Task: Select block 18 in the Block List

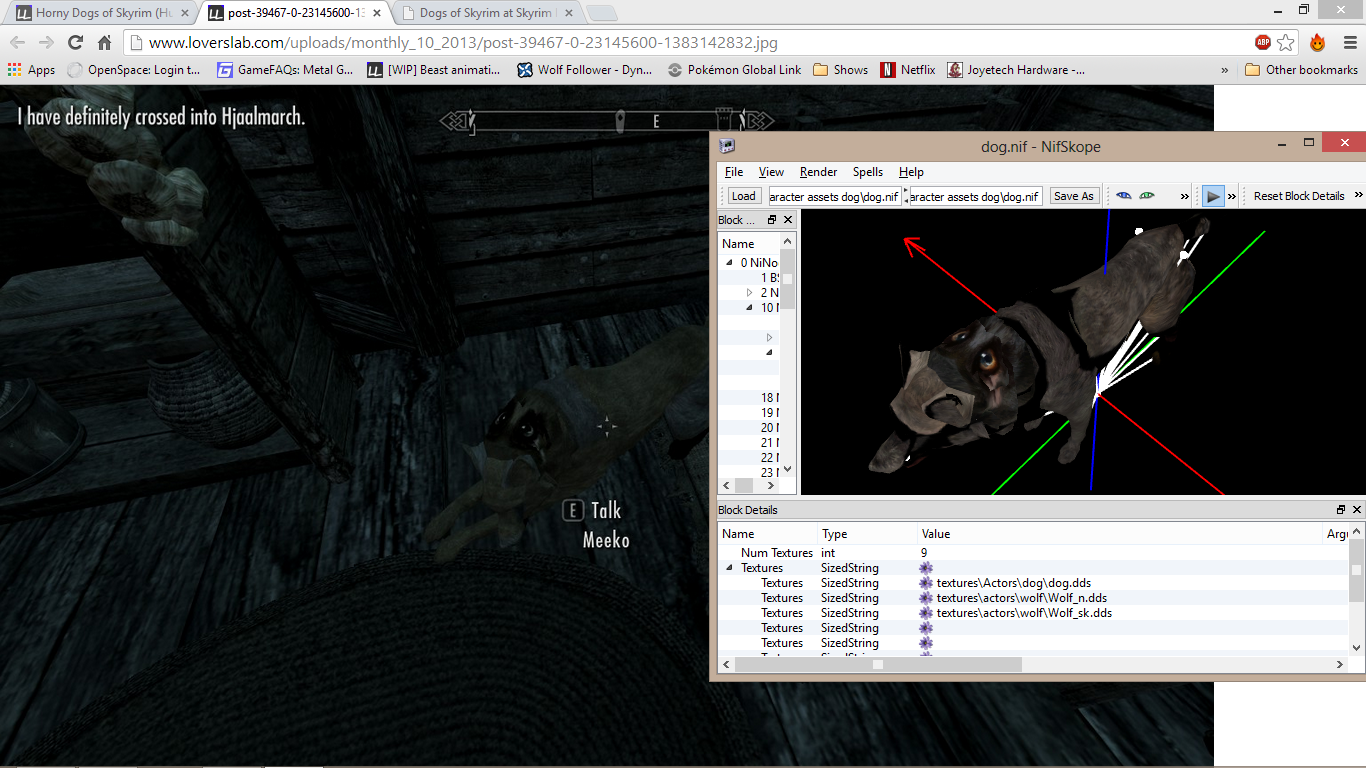Action: tap(769, 398)
